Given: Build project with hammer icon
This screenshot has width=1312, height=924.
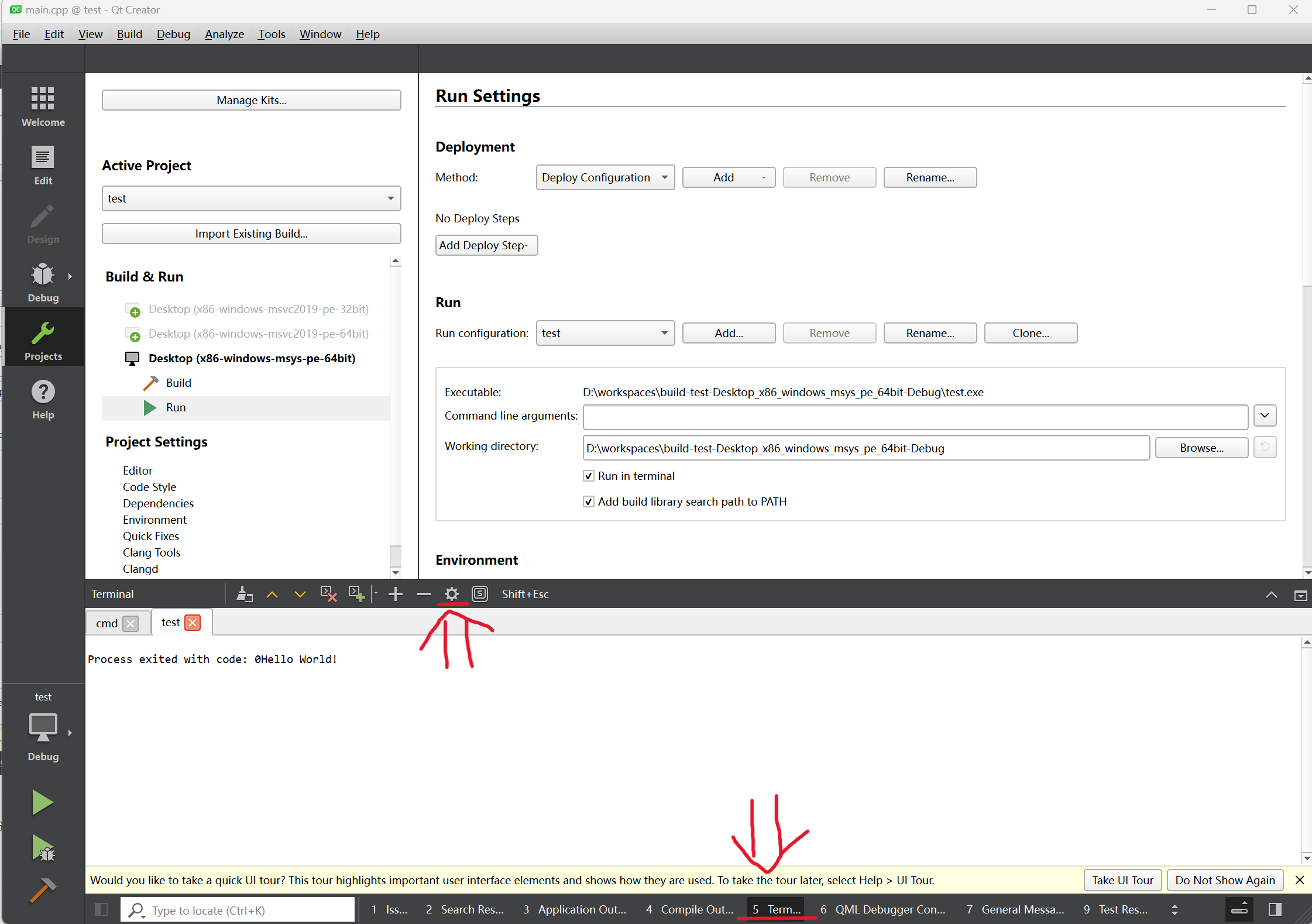Looking at the screenshot, I should point(43,891).
